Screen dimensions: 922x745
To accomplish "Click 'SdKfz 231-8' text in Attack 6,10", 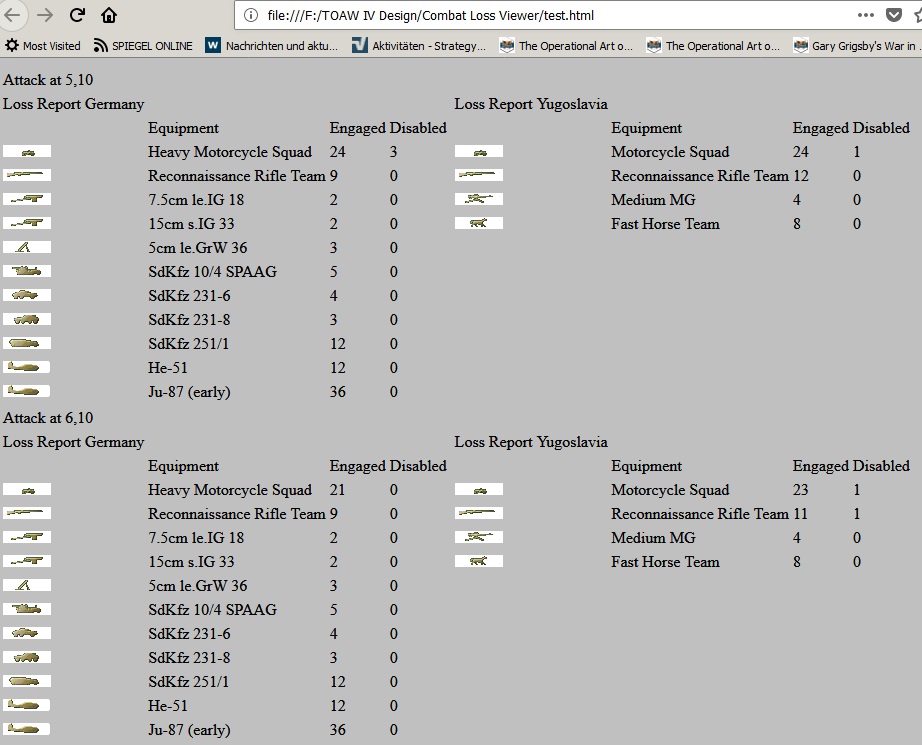I will click(x=189, y=658).
